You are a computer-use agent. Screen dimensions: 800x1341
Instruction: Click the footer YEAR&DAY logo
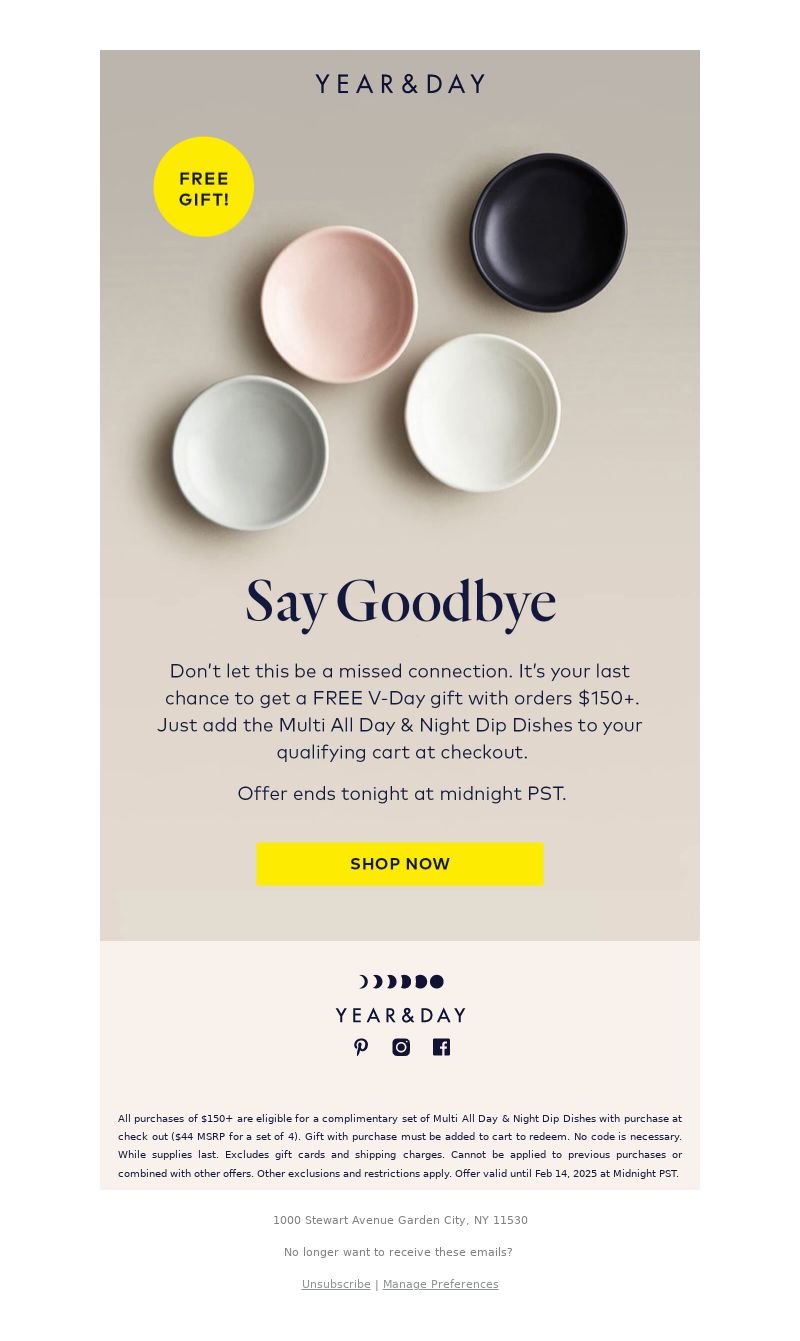400,1015
